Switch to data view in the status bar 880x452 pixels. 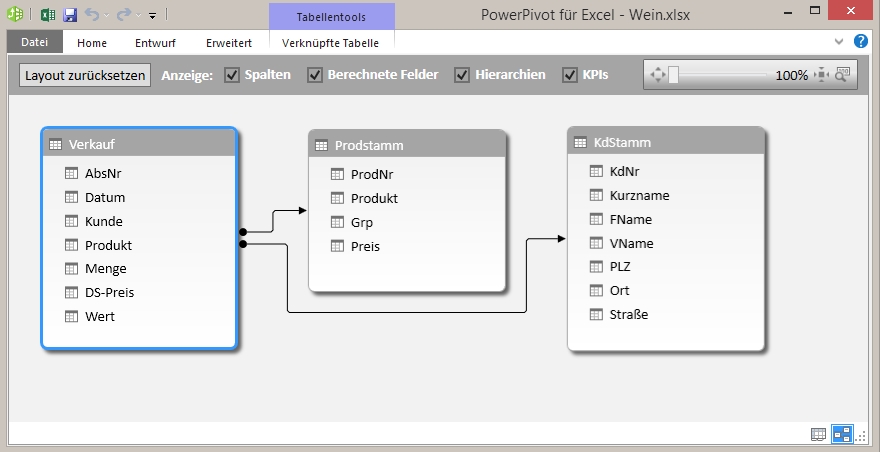[819, 434]
